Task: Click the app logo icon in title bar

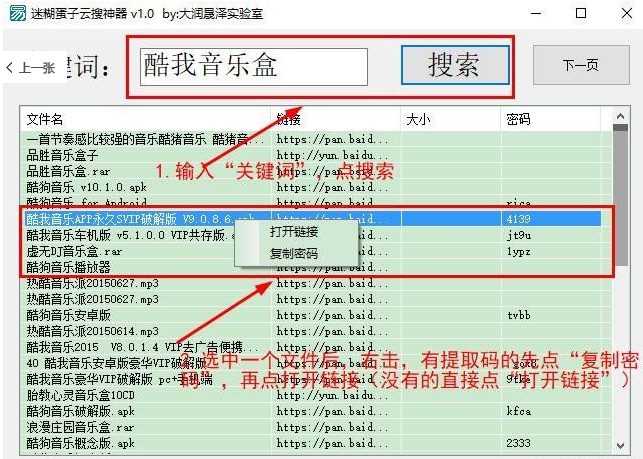Action: 18,14
